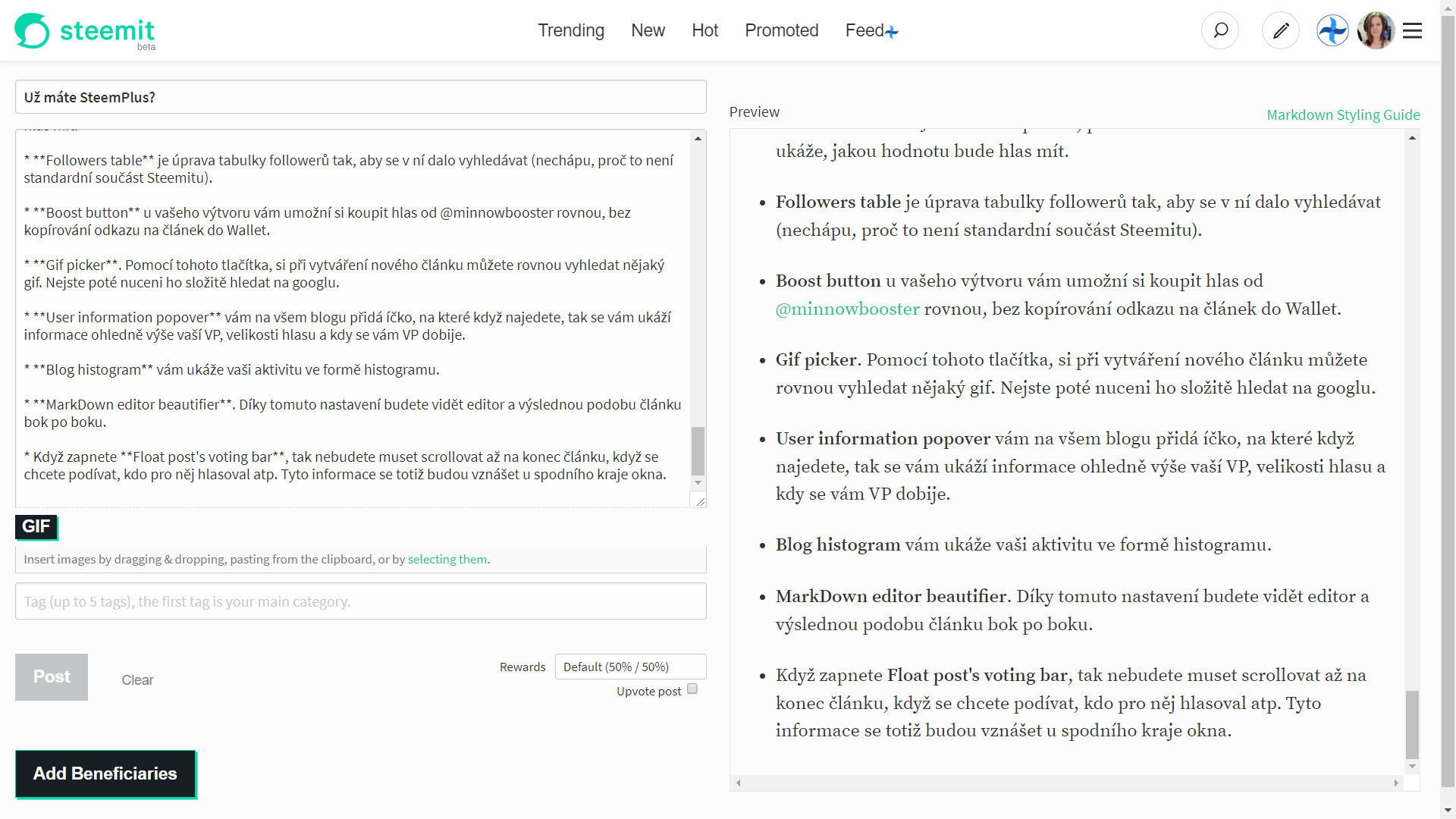Click the preview horizontal scroll right arrow
Viewport: 1456px width, 819px height.
click(x=1396, y=783)
